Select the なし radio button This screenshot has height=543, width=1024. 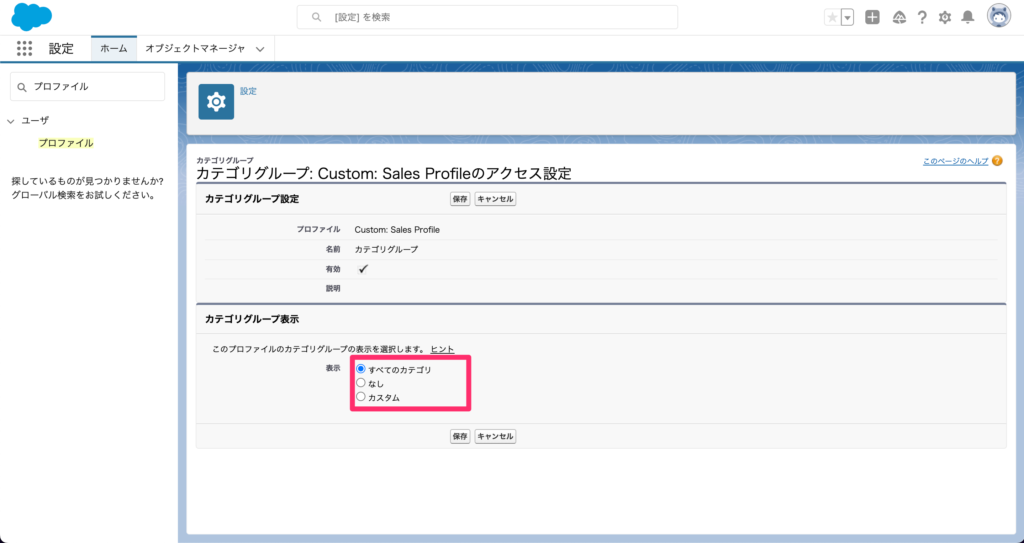360,383
